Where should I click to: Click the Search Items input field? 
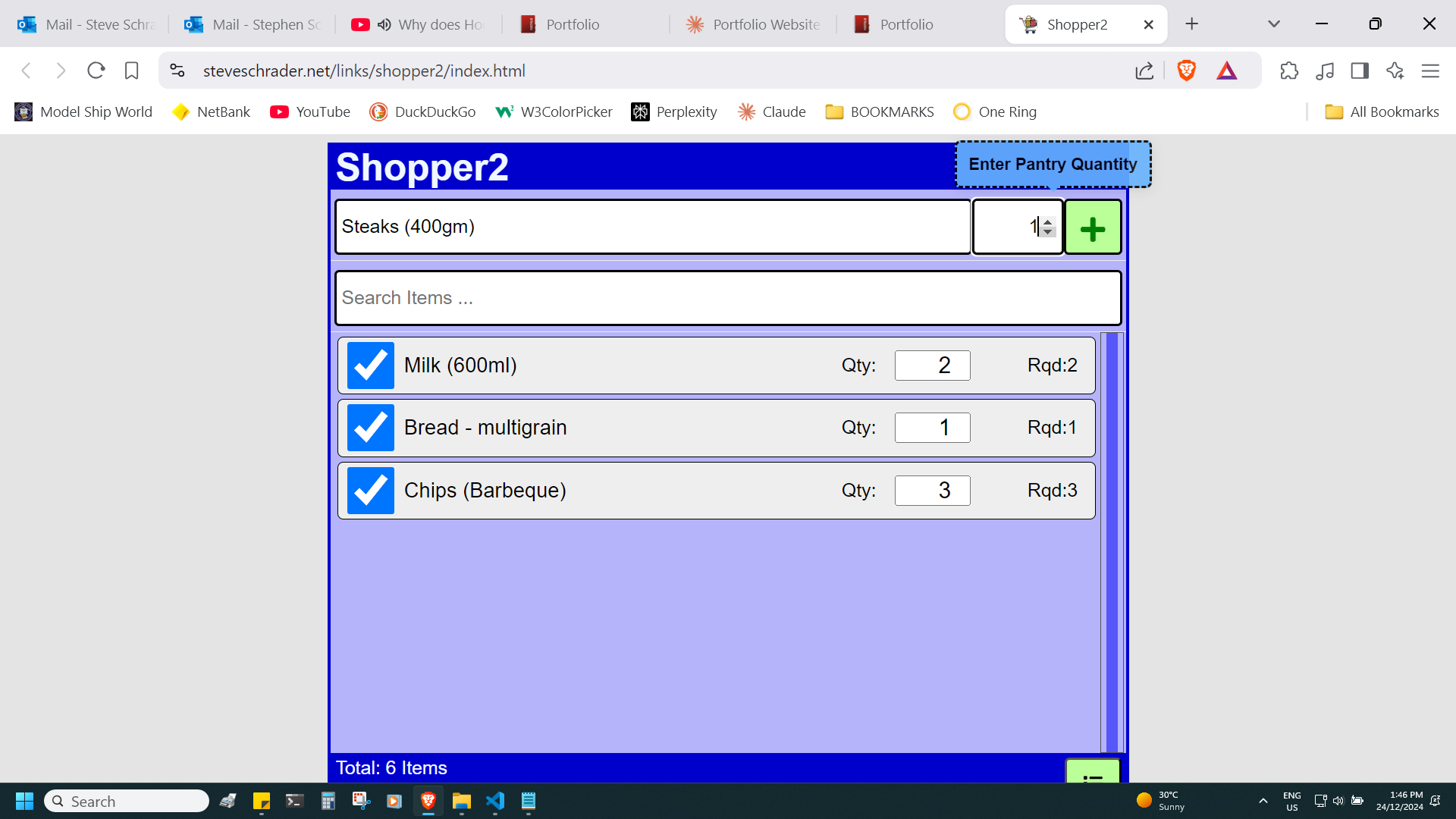tap(728, 297)
